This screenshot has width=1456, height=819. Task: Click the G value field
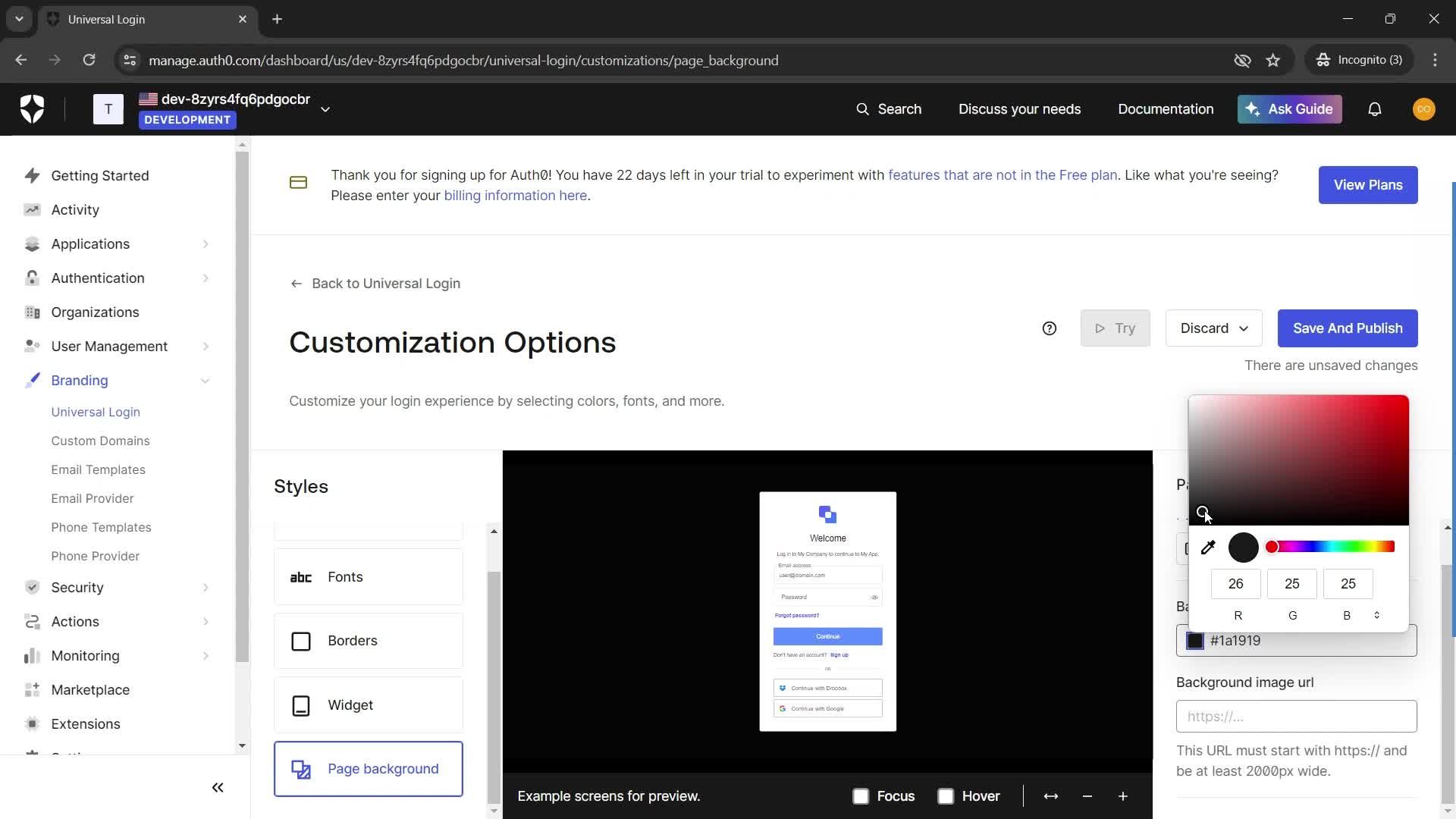(x=1292, y=584)
